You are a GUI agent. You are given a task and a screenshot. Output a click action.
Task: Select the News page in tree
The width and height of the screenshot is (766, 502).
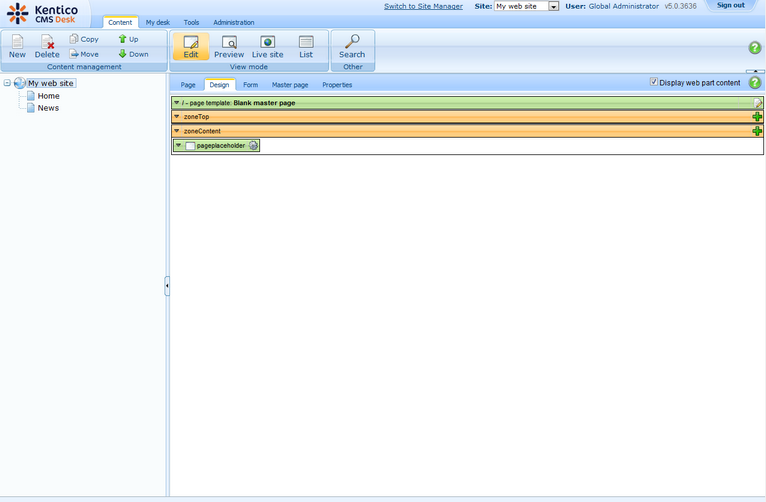(48, 108)
